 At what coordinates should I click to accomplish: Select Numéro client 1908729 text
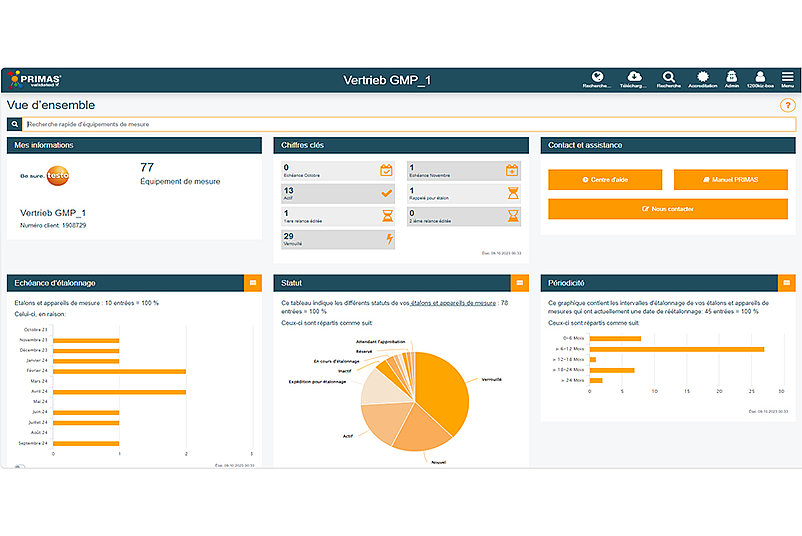pyautogui.click(x=53, y=226)
